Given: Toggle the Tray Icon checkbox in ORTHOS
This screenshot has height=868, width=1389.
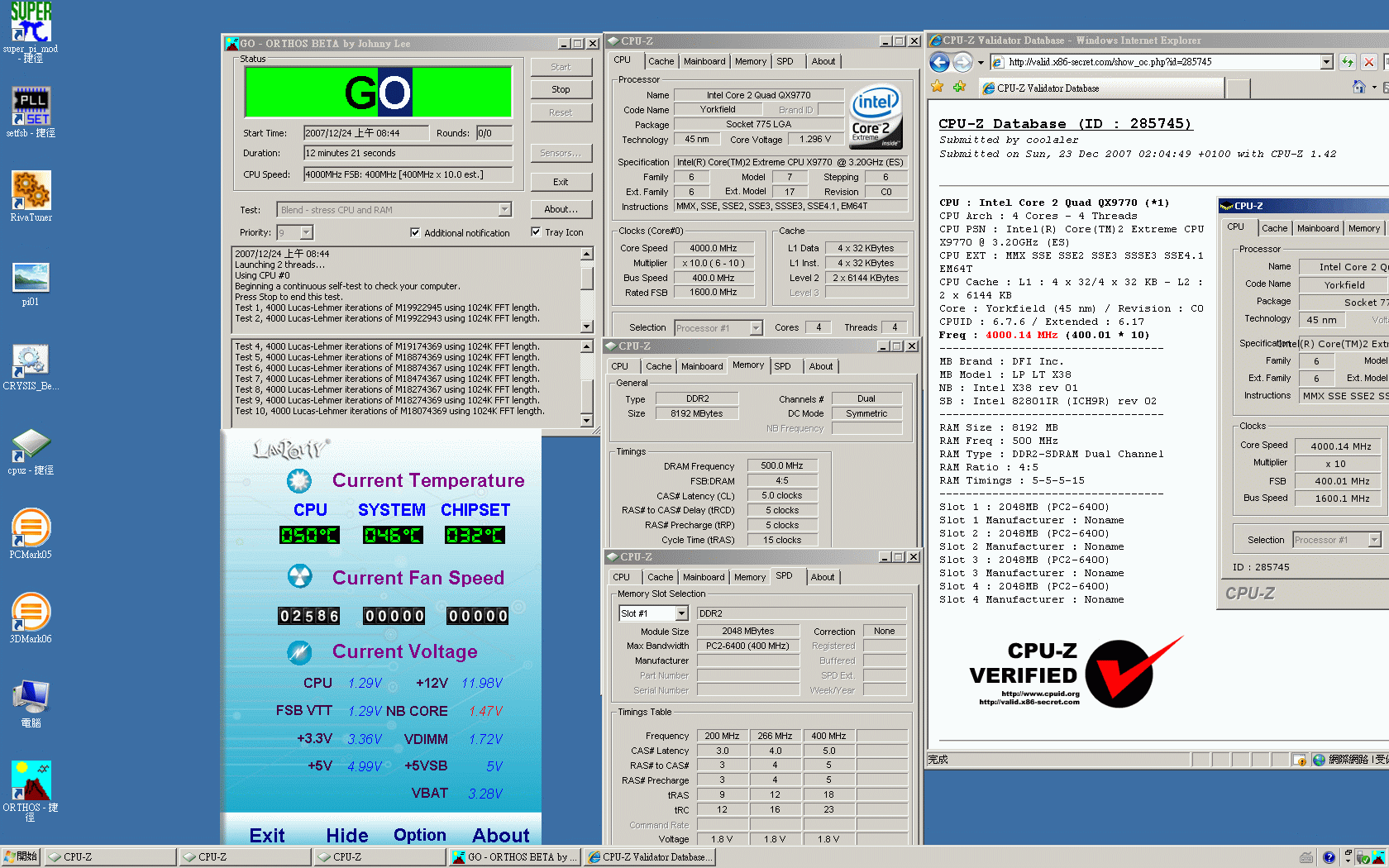Looking at the screenshot, I should [x=536, y=232].
